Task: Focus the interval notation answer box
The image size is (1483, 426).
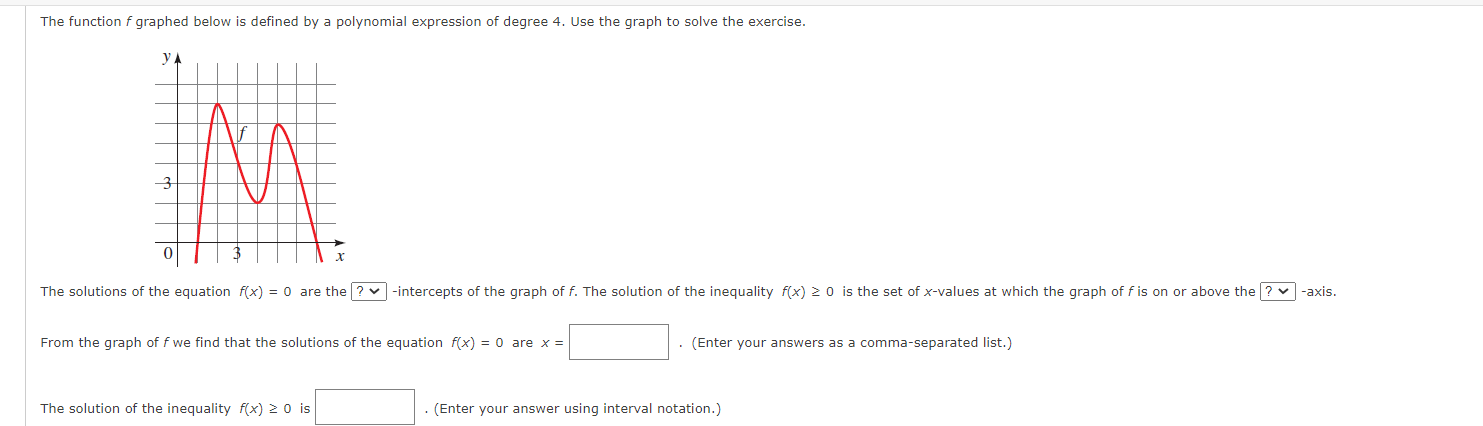Action: (x=365, y=407)
